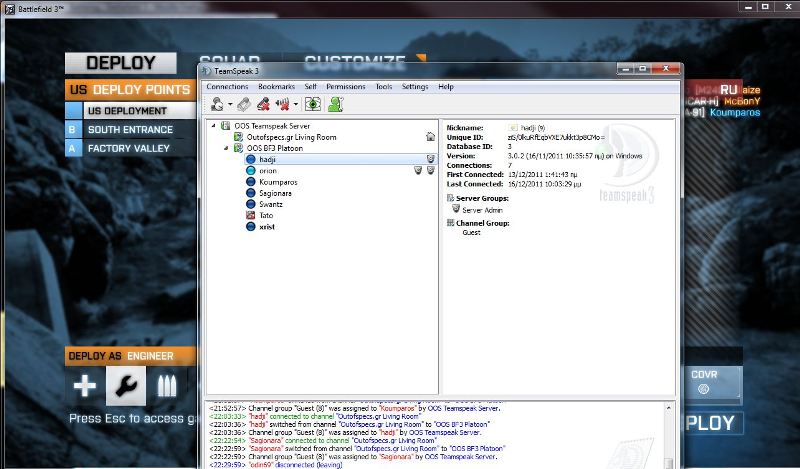Select user orion in channel tree
The image size is (800, 469).
268,170
